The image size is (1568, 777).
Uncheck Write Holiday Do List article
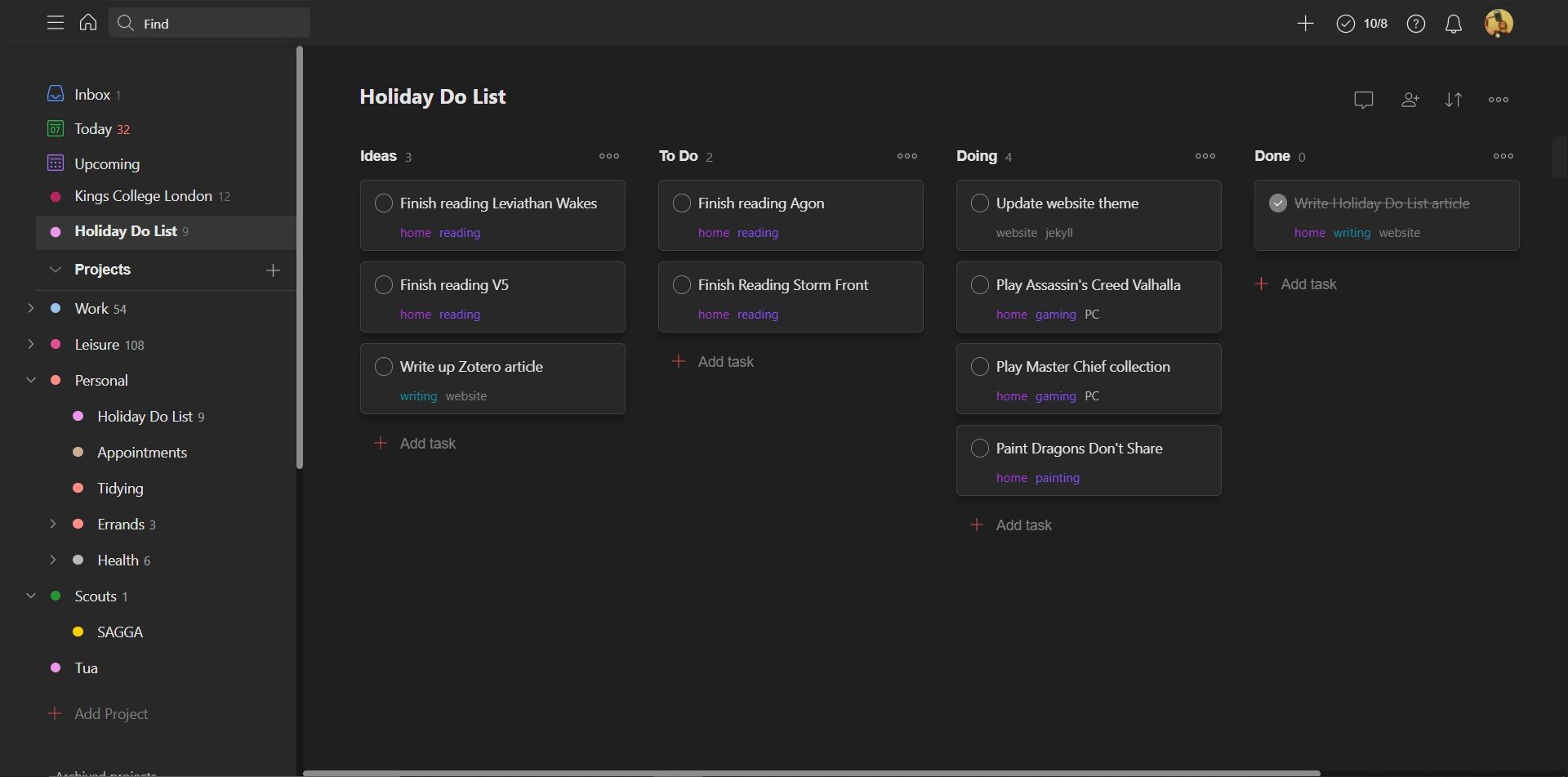point(1278,203)
